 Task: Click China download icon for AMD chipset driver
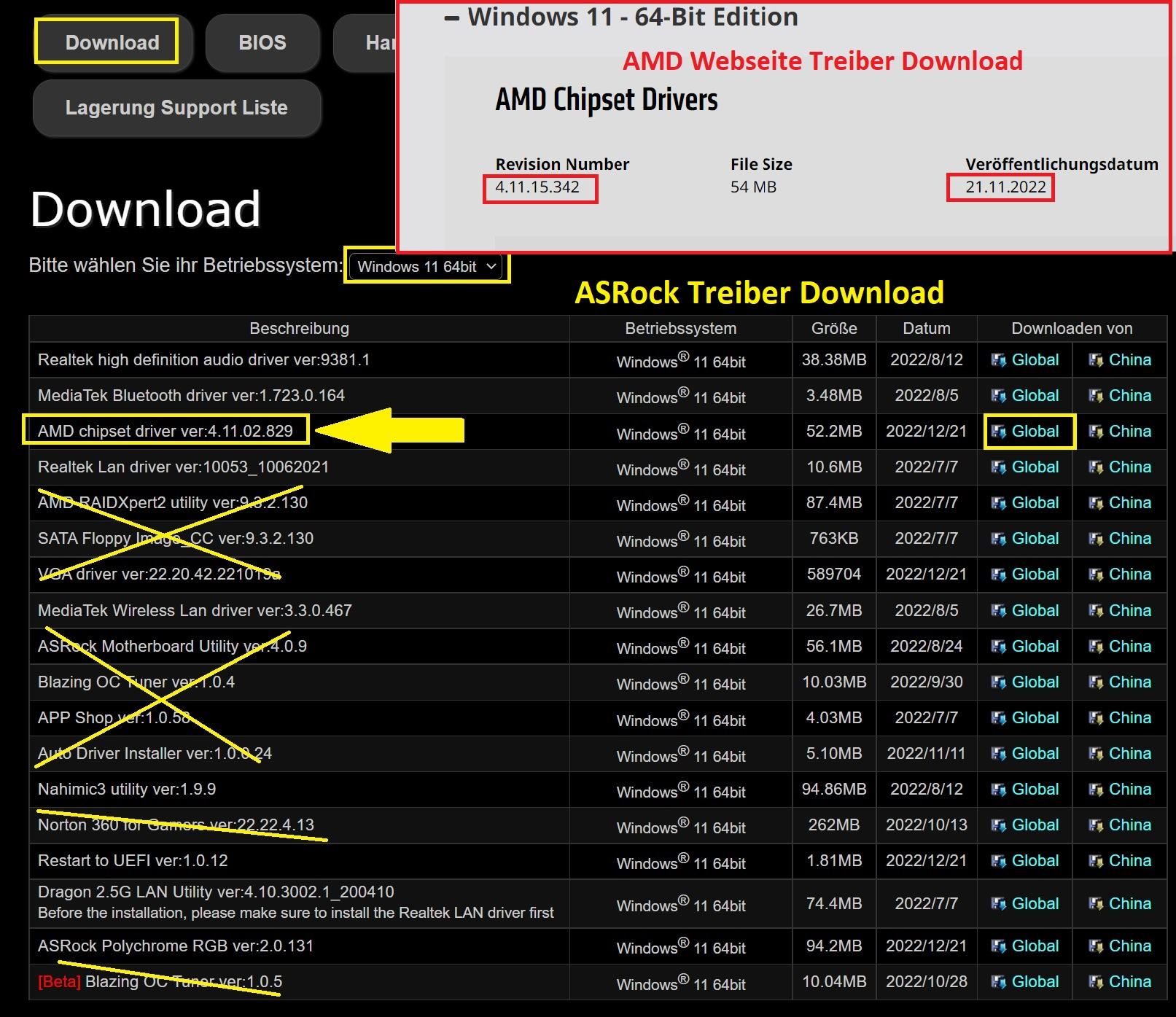[1095, 432]
